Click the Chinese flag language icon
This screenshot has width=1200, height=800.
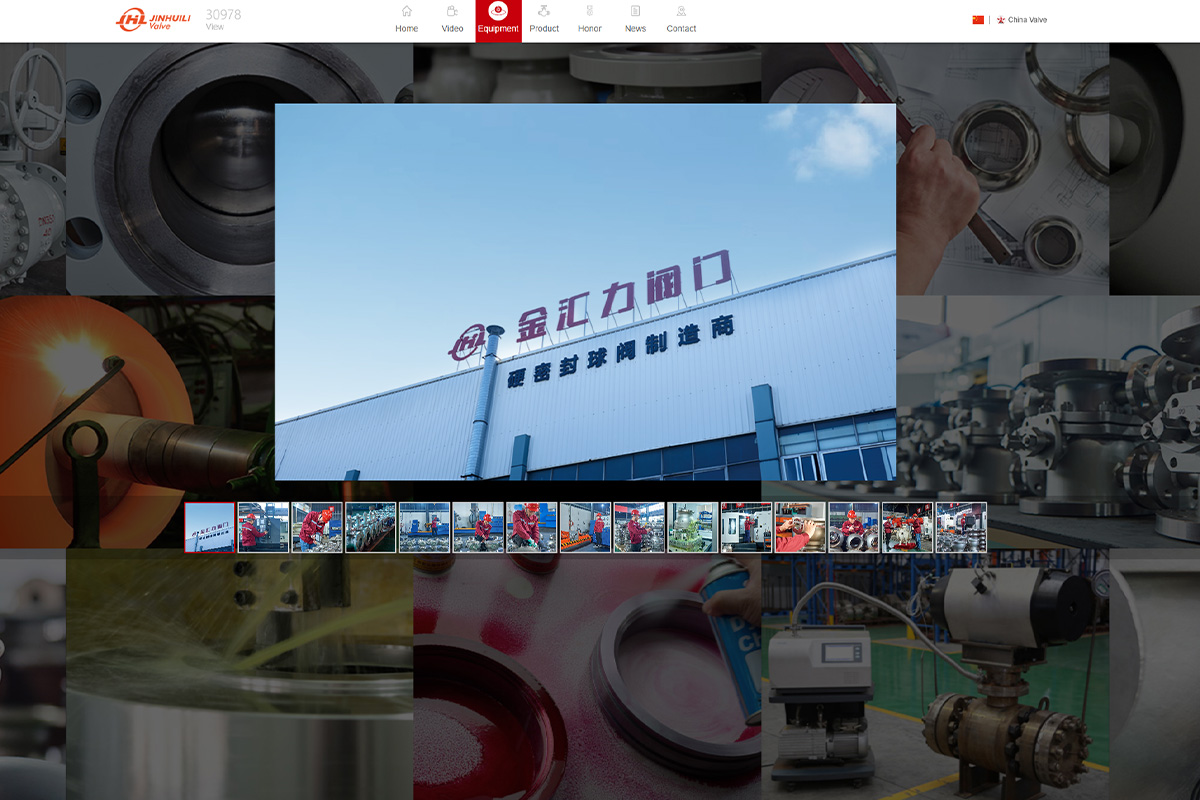(978, 20)
